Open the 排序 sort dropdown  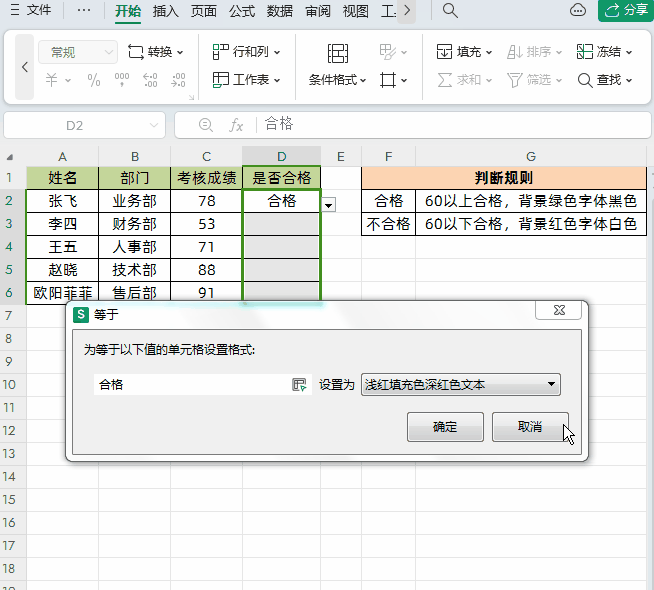click(x=534, y=52)
